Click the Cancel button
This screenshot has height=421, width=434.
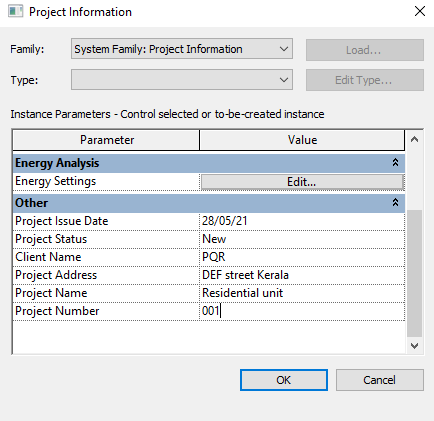tap(380, 380)
